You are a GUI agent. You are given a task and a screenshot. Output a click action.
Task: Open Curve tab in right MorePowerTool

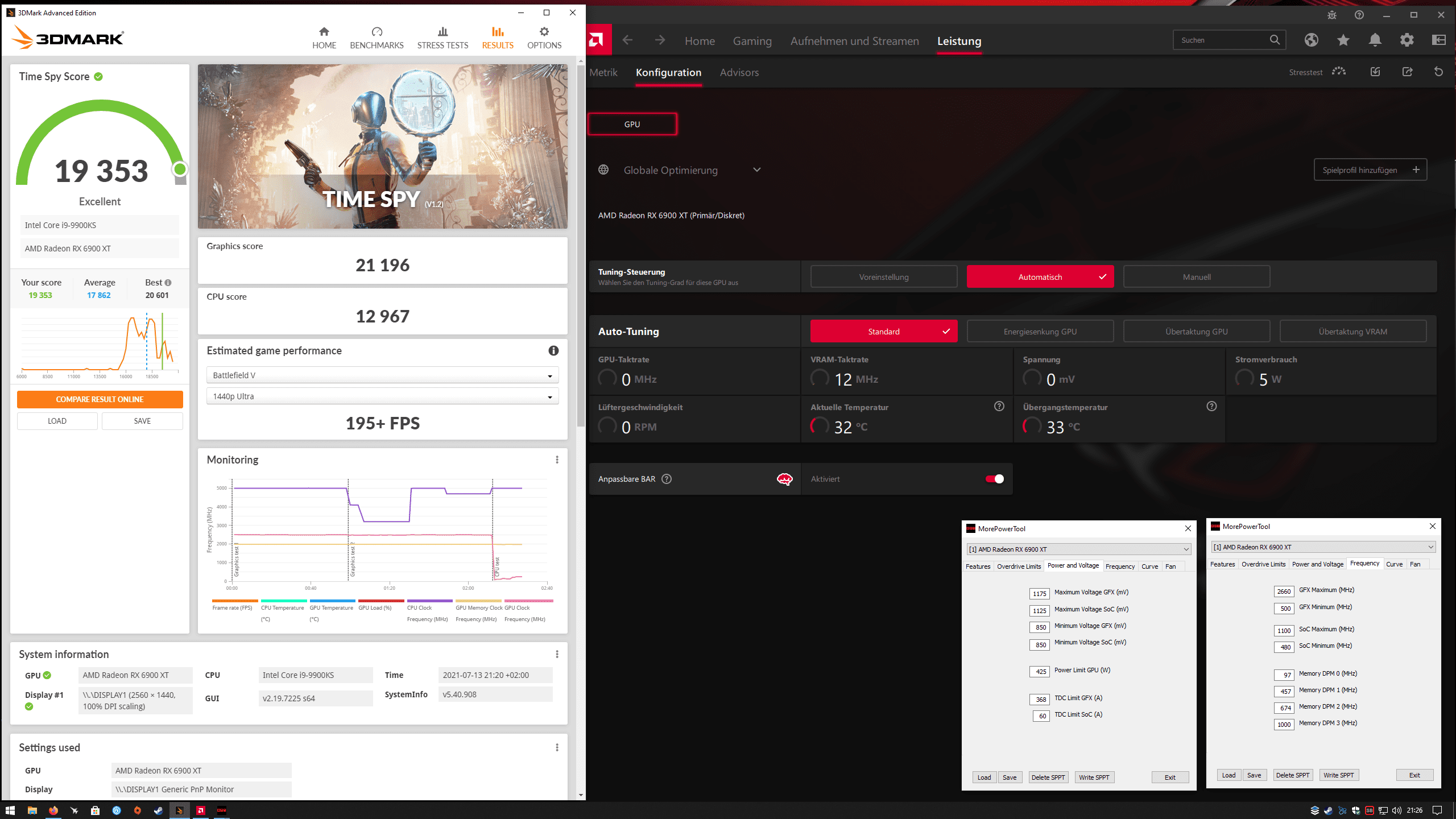tap(1394, 564)
